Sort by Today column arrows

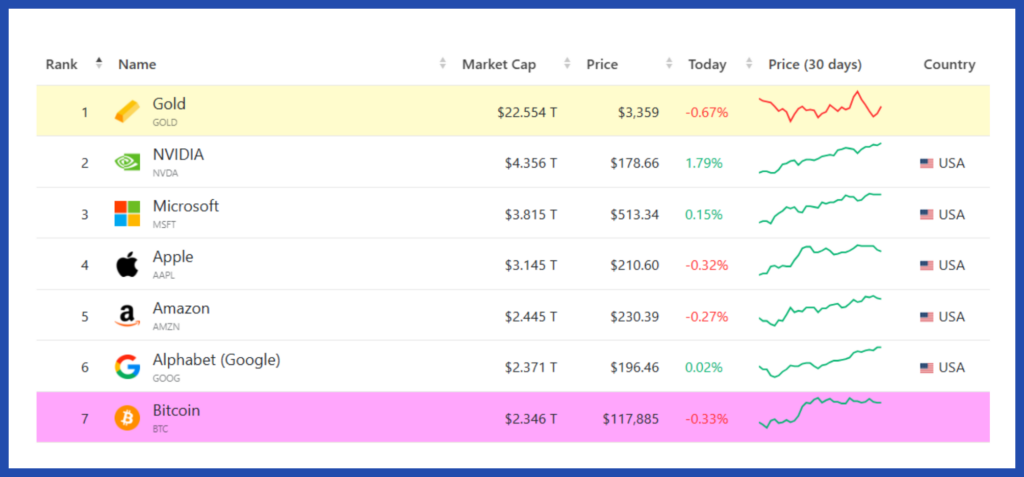[748, 64]
